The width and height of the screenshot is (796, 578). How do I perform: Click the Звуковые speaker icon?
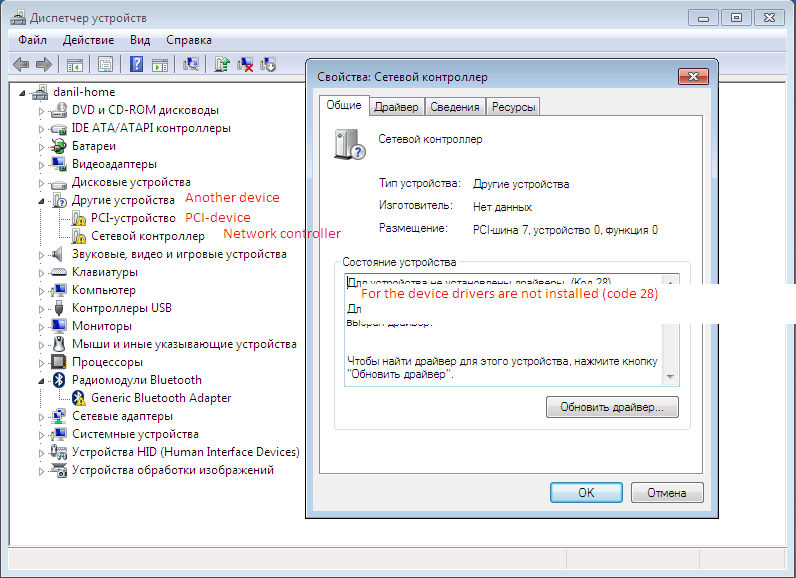tap(59, 254)
